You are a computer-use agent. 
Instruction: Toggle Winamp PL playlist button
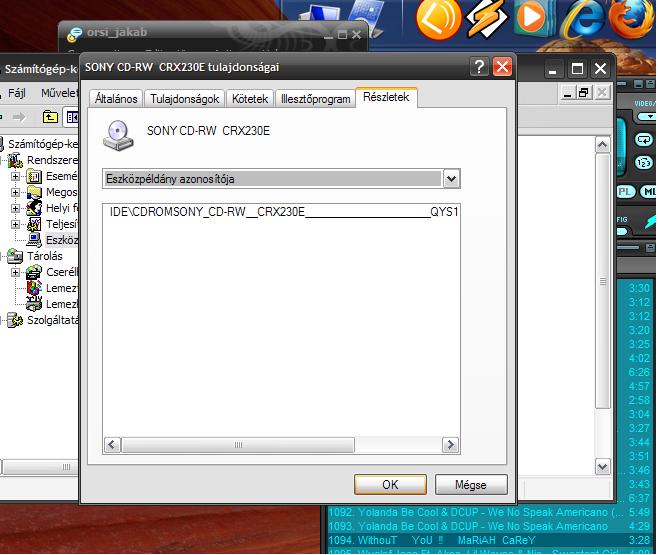click(625, 192)
